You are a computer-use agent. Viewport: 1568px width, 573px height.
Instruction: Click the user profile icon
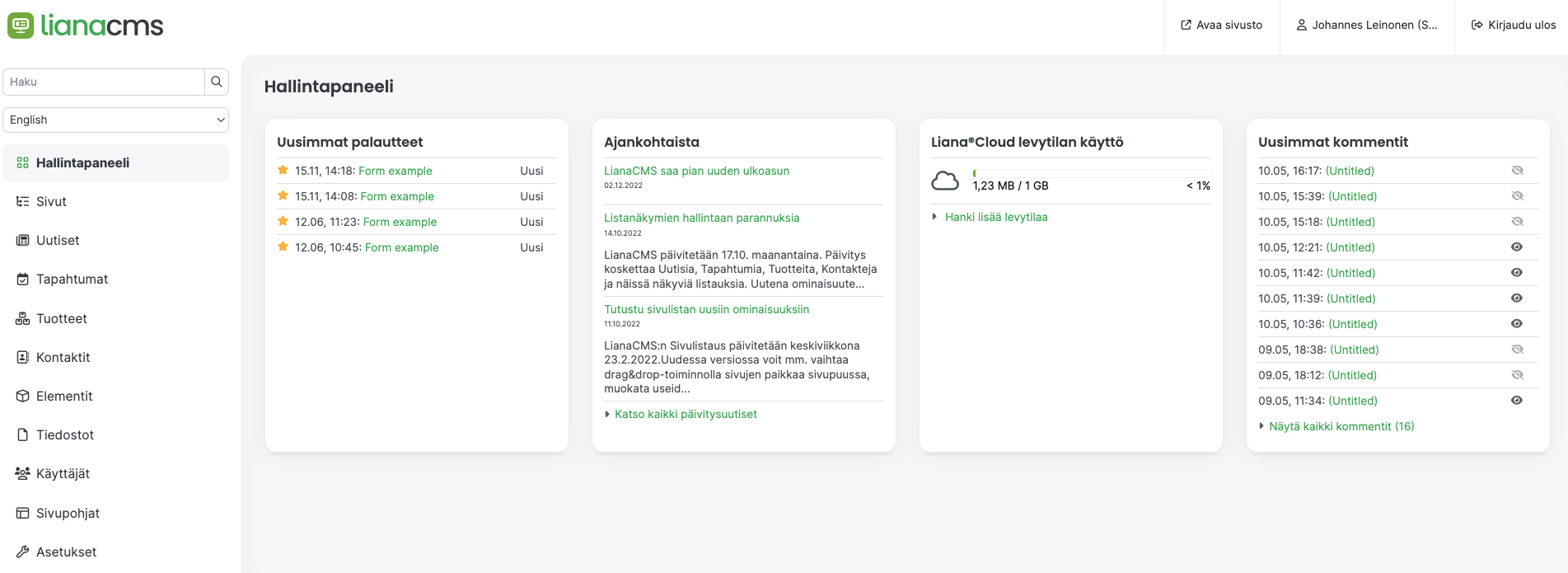click(x=1302, y=25)
